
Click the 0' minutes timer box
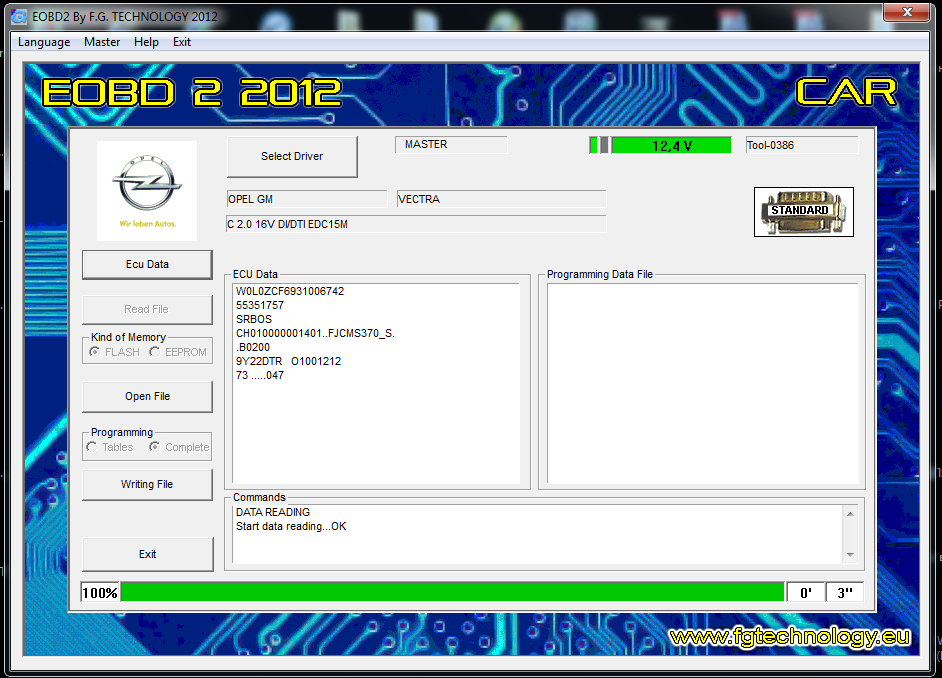(806, 593)
